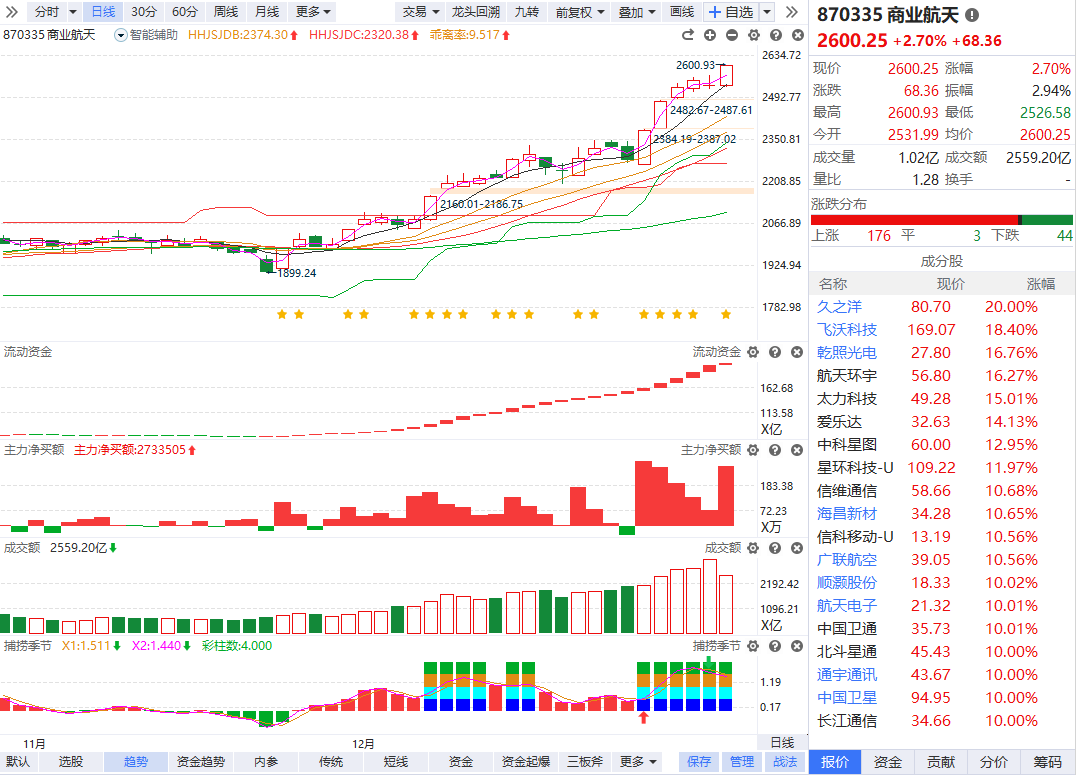Close the 成交额 indicator panel

click(x=796, y=548)
